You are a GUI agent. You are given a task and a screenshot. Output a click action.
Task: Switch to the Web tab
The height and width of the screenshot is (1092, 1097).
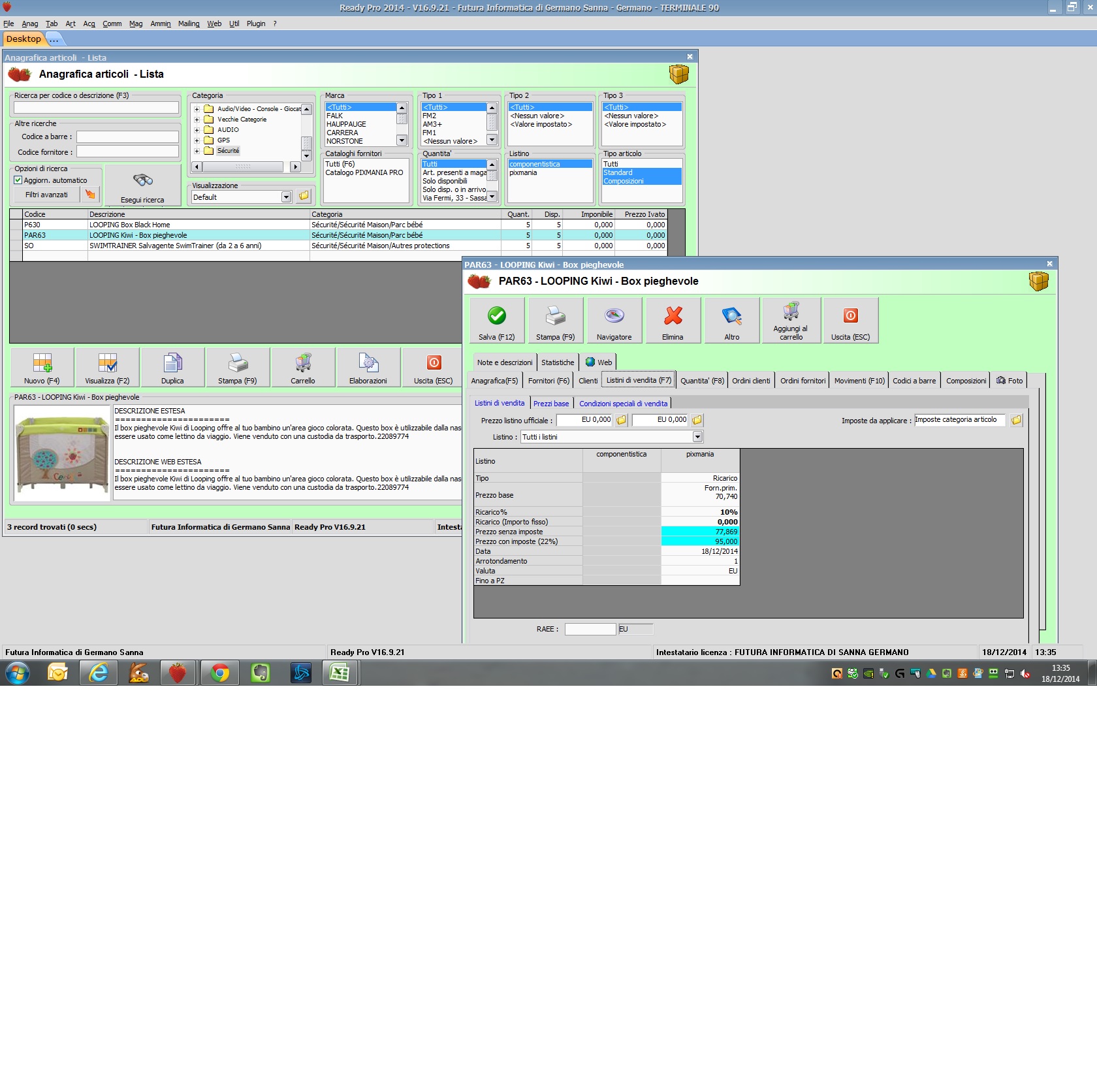(x=599, y=362)
